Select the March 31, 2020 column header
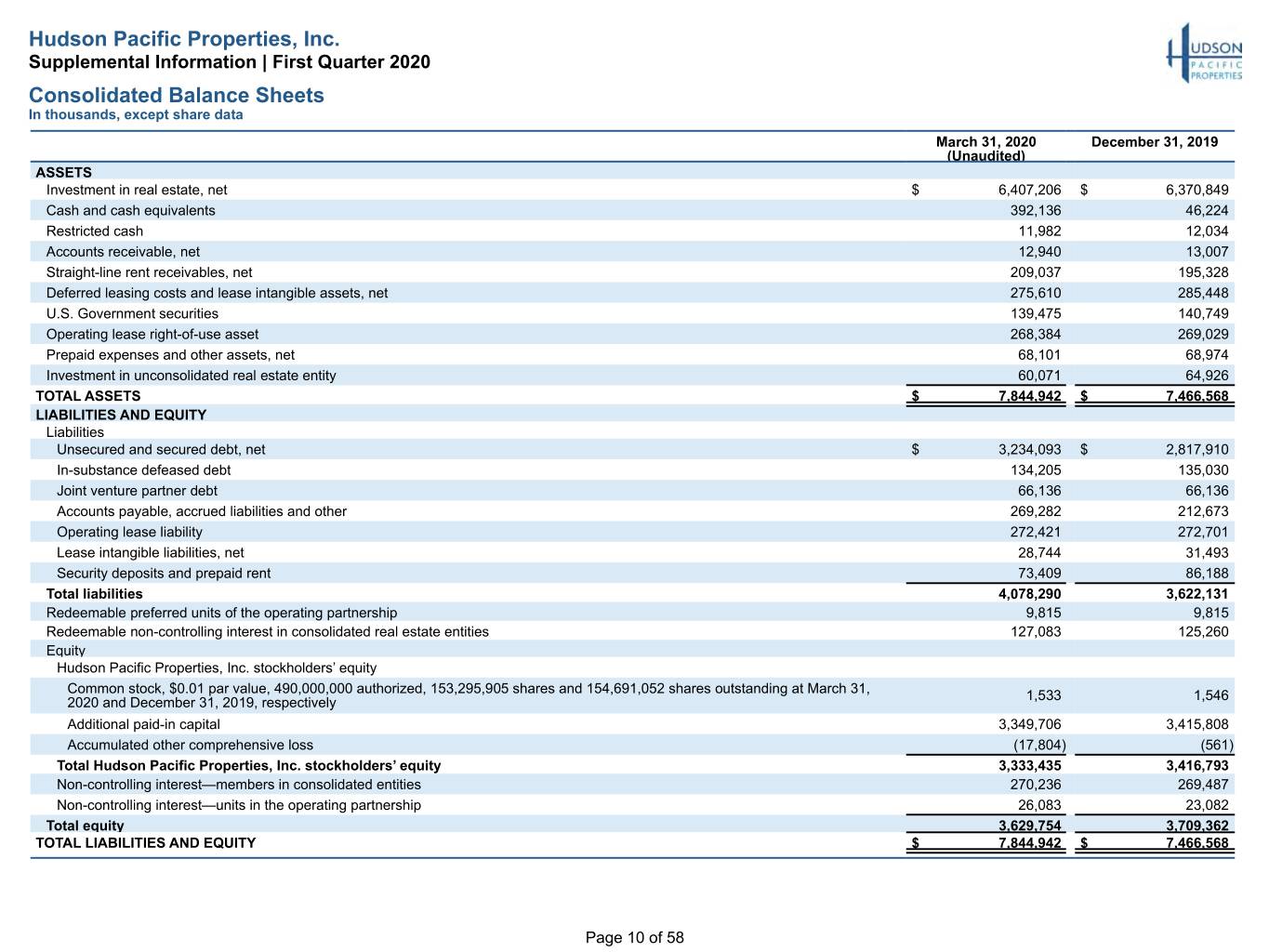The height and width of the screenshot is (952, 1269). [x=985, y=148]
